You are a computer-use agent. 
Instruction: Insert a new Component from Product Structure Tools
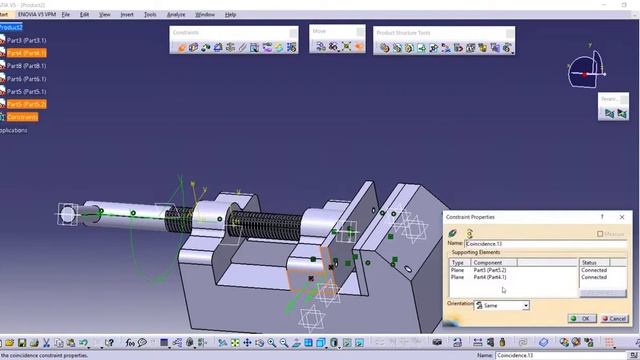tap(384, 48)
